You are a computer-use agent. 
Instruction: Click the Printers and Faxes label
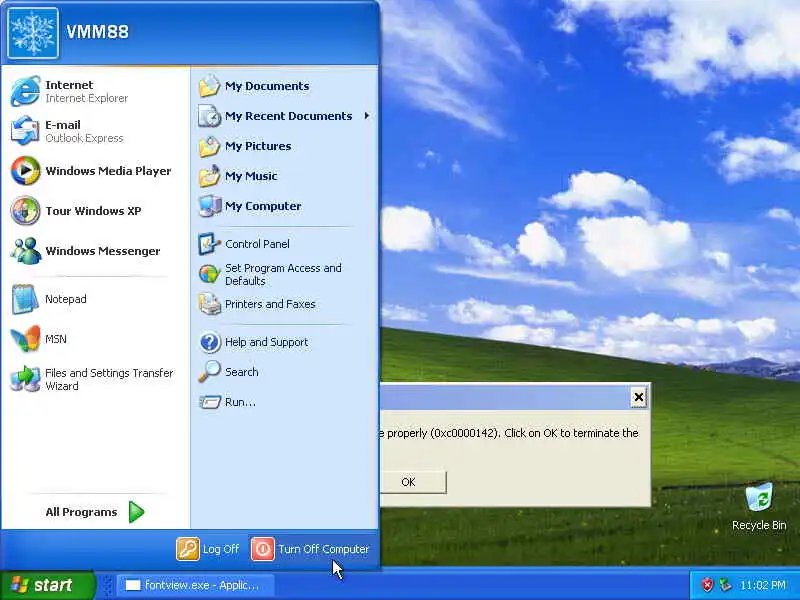coord(270,304)
